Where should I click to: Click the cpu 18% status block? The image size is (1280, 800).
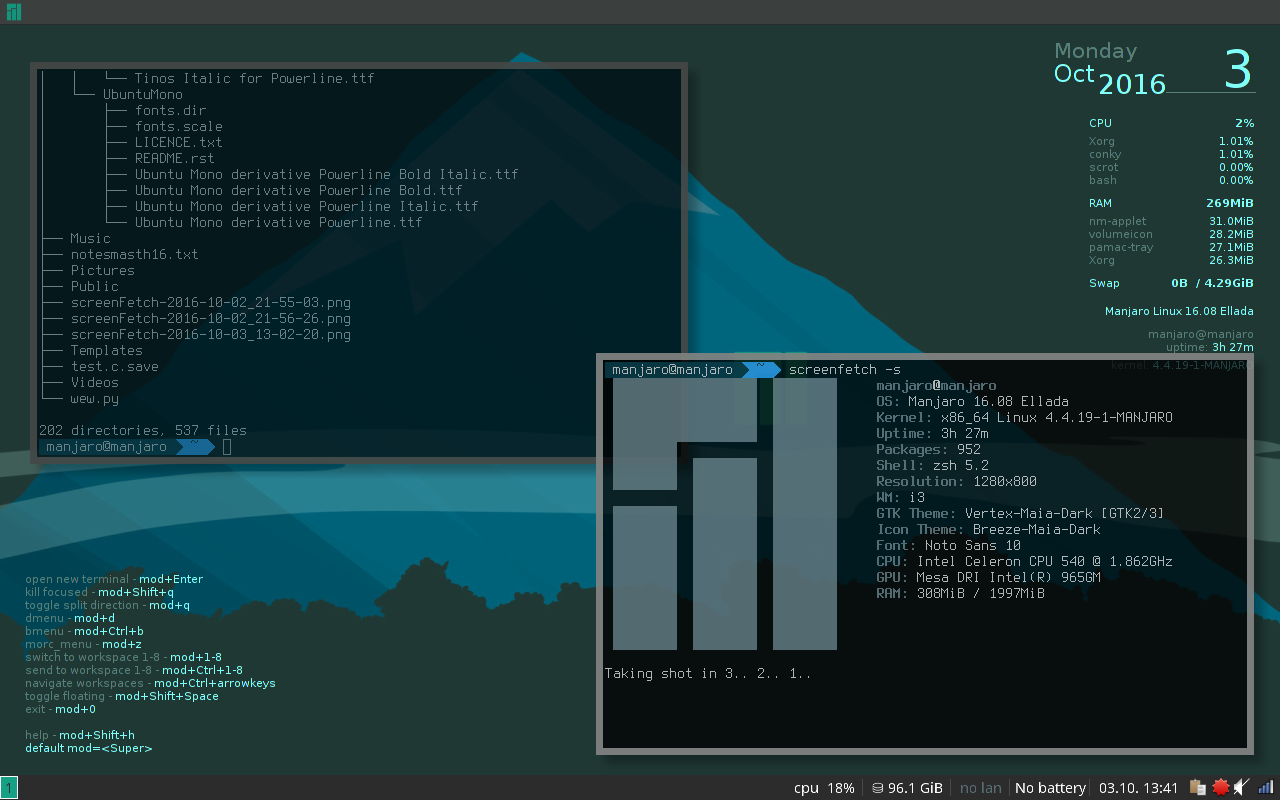pyautogui.click(x=823, y=788)
